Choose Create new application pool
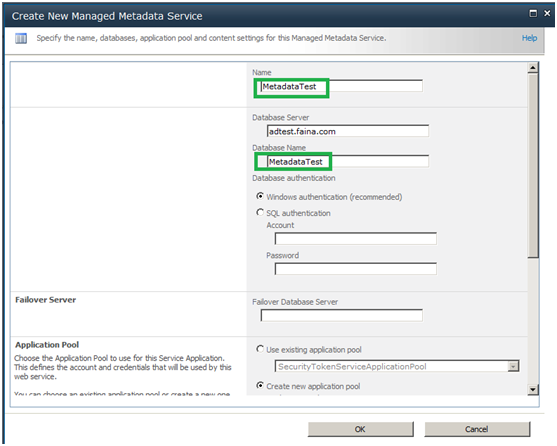This screenshot has width=557, height=446. pyautogui.click(x=260, y=386)
